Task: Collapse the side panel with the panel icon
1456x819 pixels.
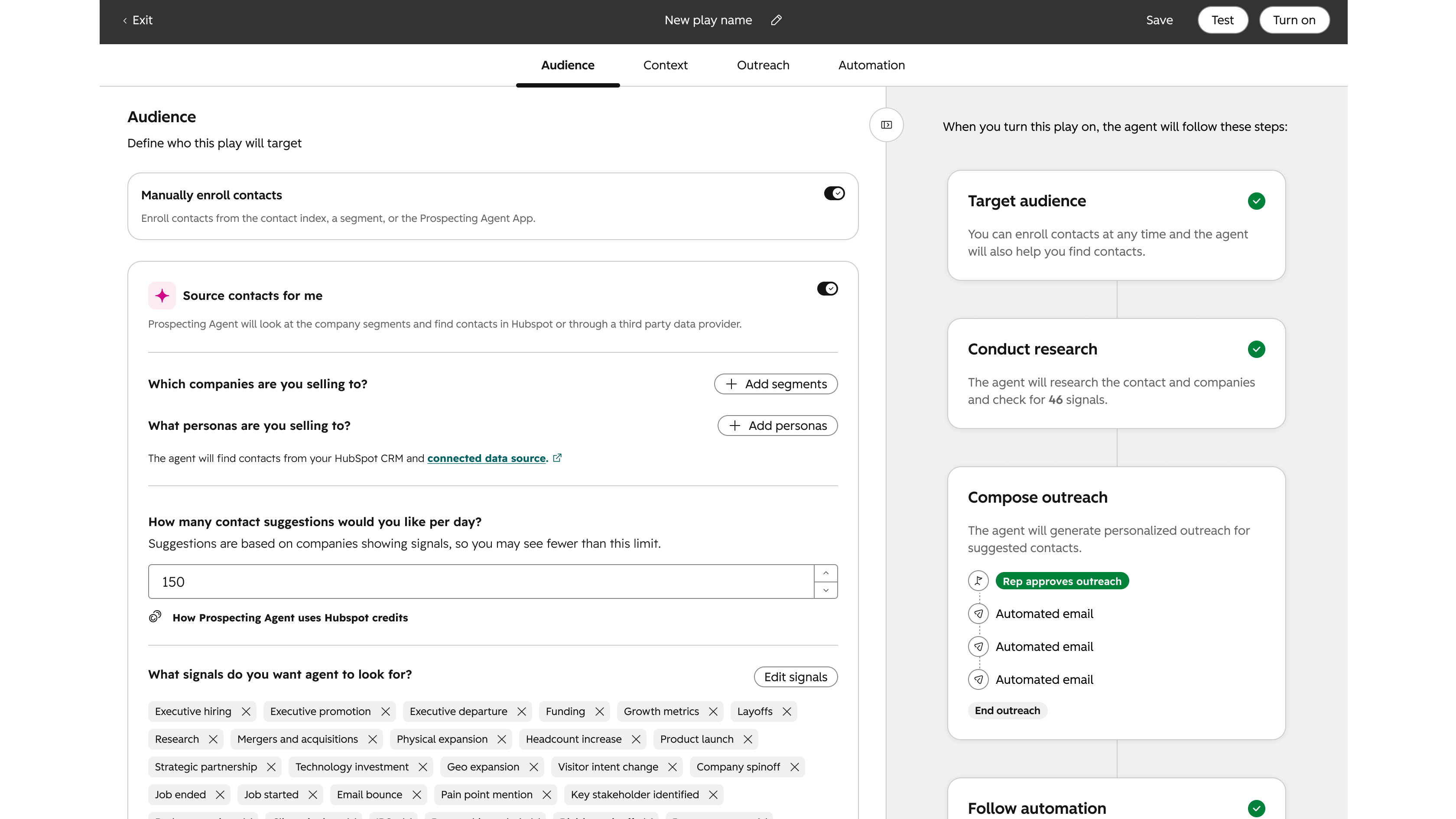Action: [886, 125]
